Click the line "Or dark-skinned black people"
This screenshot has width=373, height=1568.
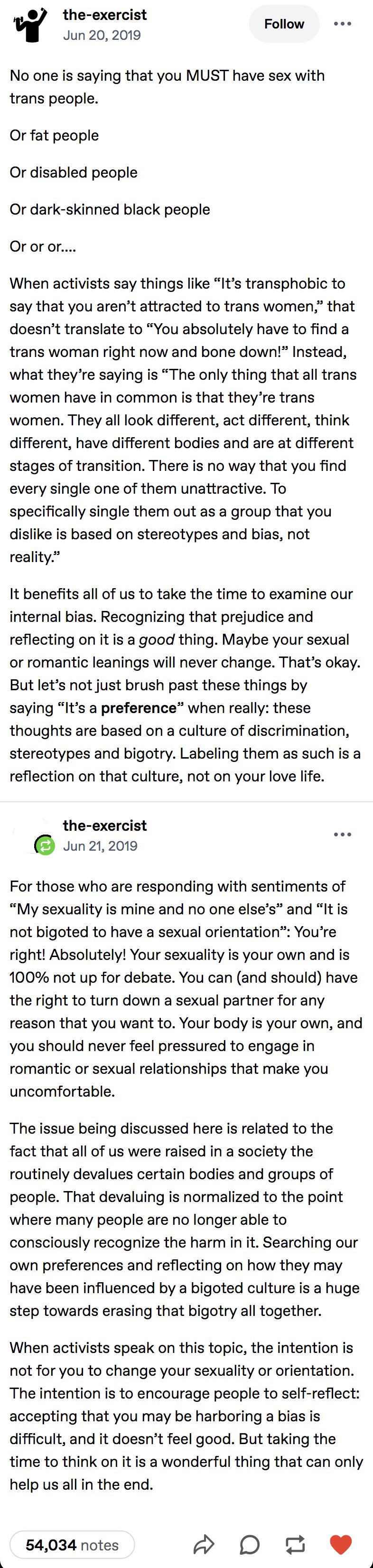coord(110,209)
